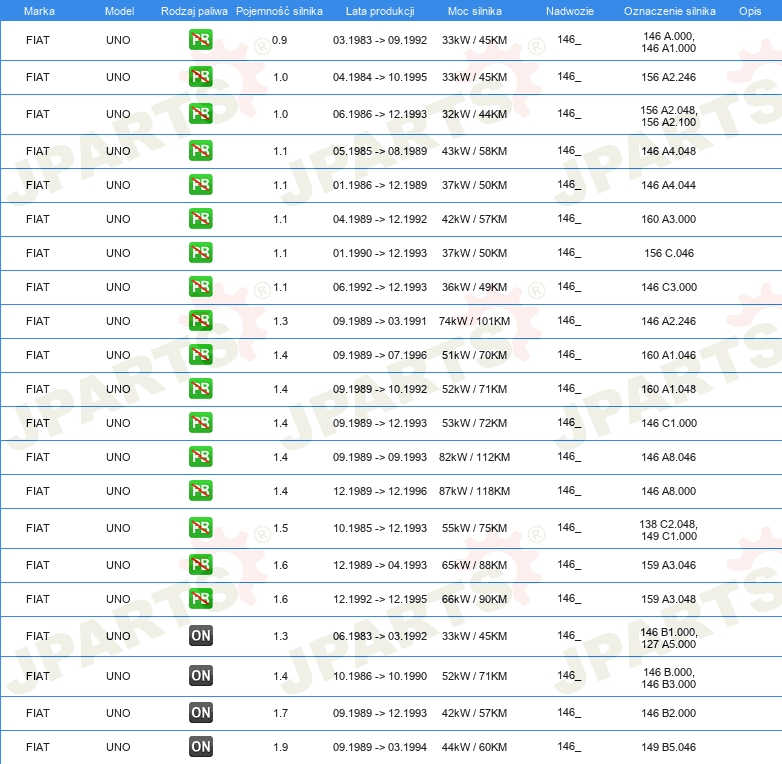Click the PB icon beside engine code 146 C3.000
The image size is (782, 764).
pyautogui.click(x=200, y=287)
